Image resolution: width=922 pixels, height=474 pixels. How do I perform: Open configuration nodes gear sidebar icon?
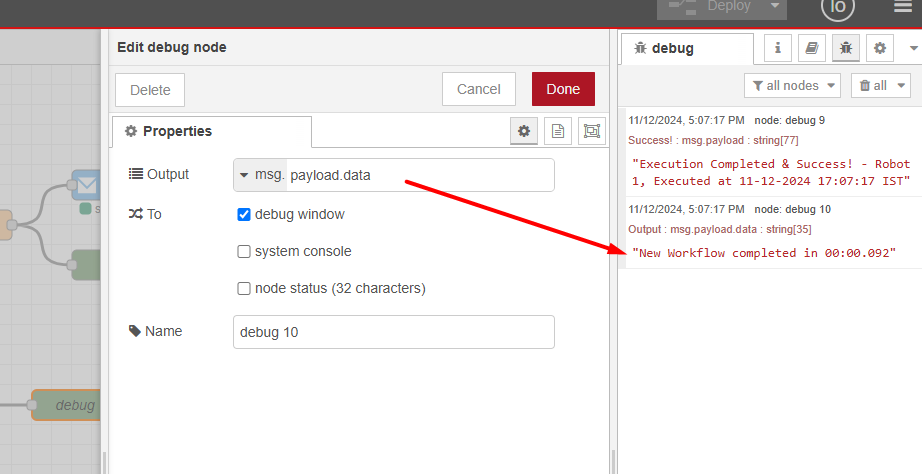pyautogui.click(x=880, y=48)
